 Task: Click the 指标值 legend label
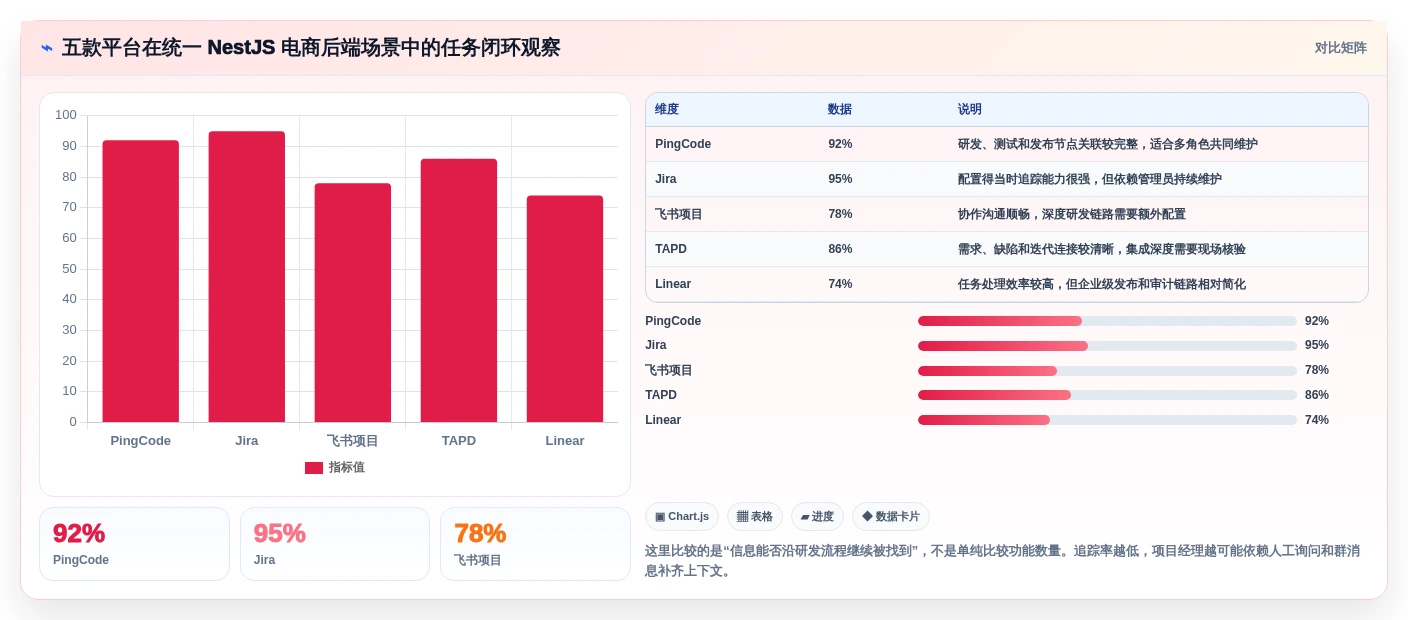[x=346, y=467]
